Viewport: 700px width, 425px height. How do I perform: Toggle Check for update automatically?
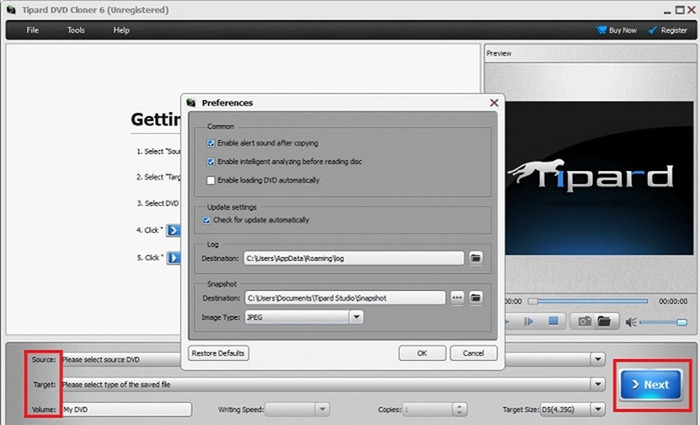[x=206, y=220]
